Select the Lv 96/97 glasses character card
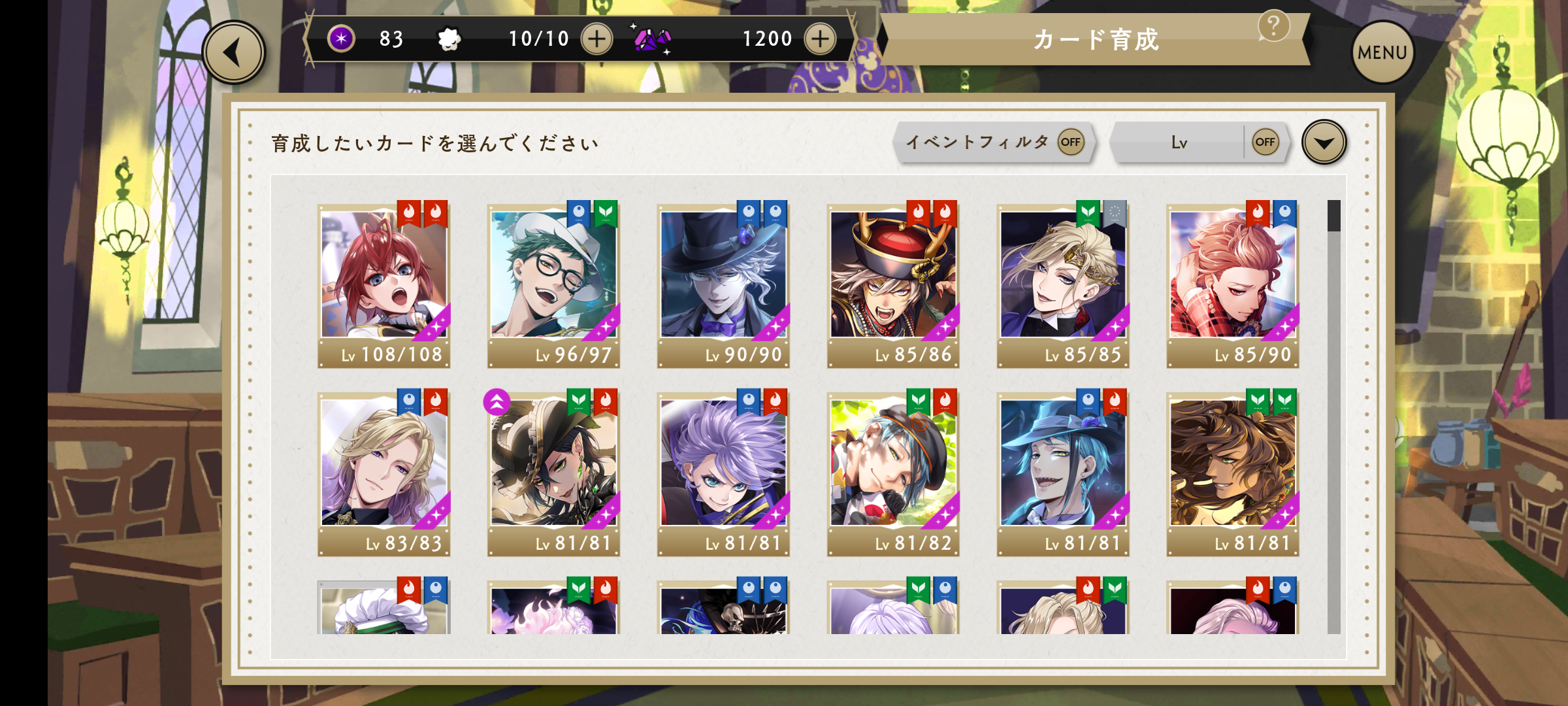The image size is (1568, 706). click(x=553, y=285)
